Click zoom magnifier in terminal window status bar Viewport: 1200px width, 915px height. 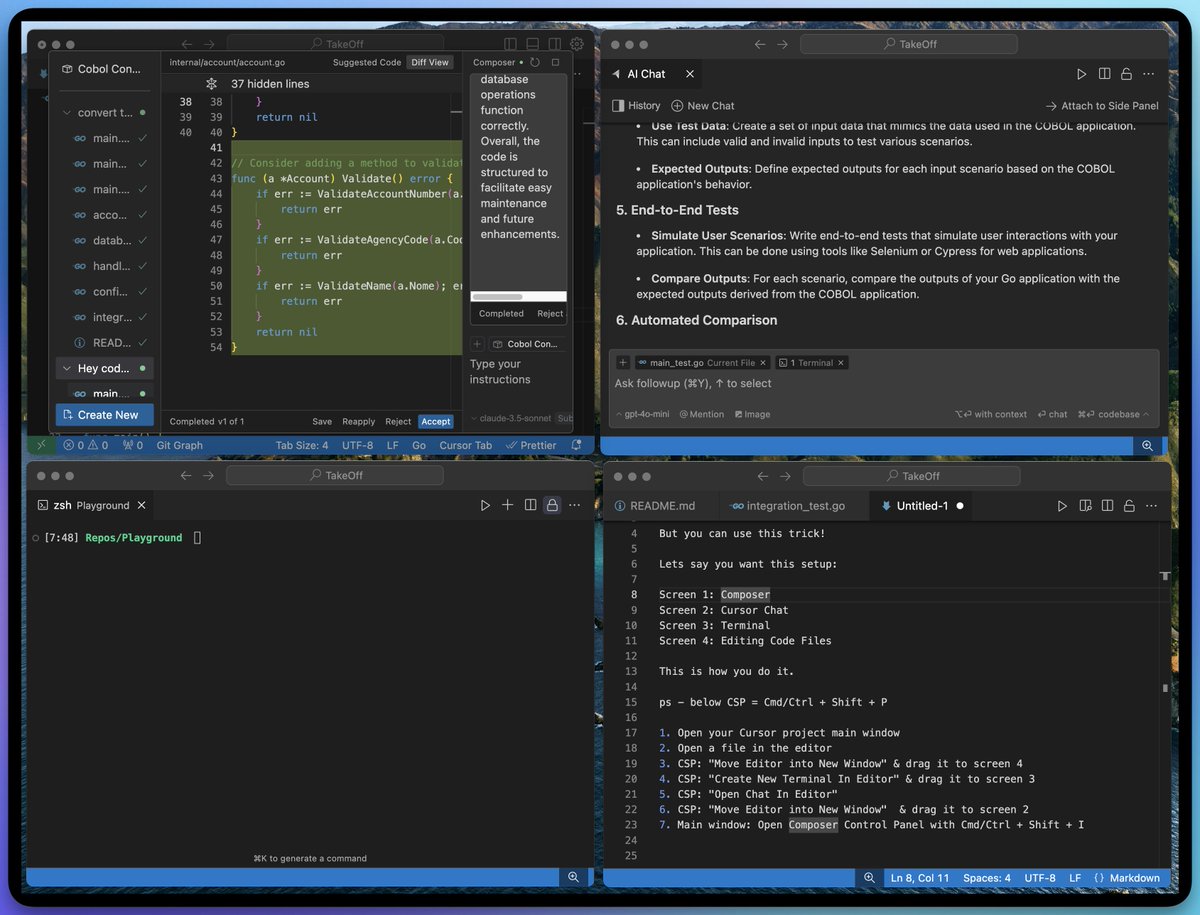pos(574,877)
